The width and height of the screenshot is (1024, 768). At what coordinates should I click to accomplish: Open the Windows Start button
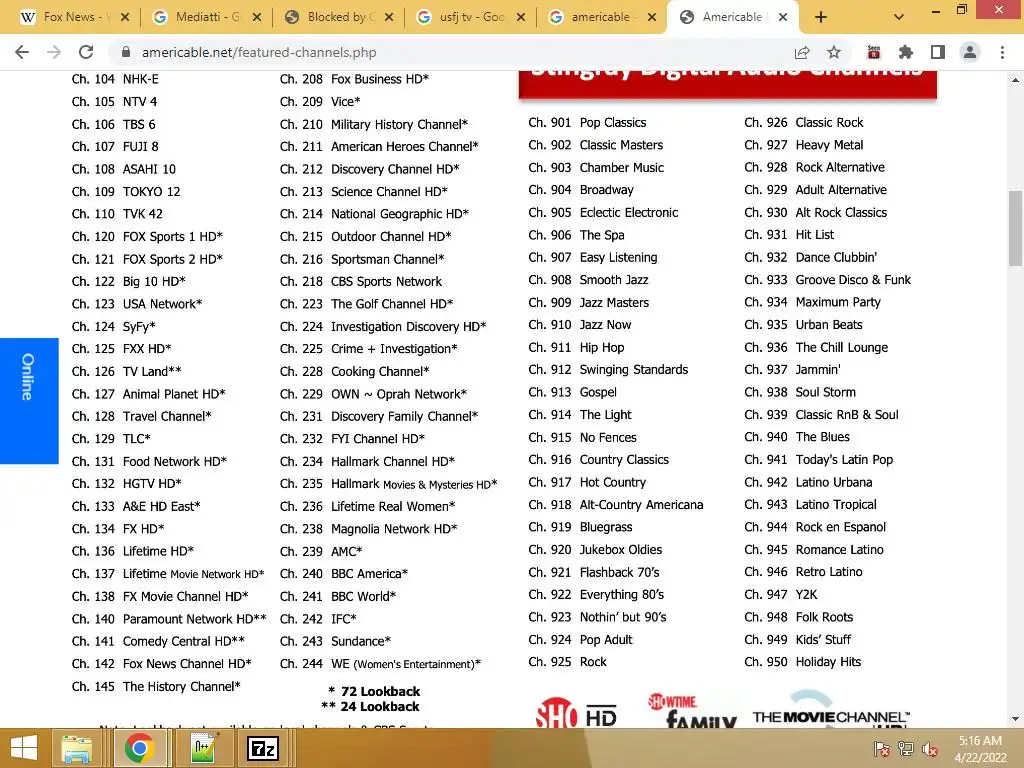point(24,748)
